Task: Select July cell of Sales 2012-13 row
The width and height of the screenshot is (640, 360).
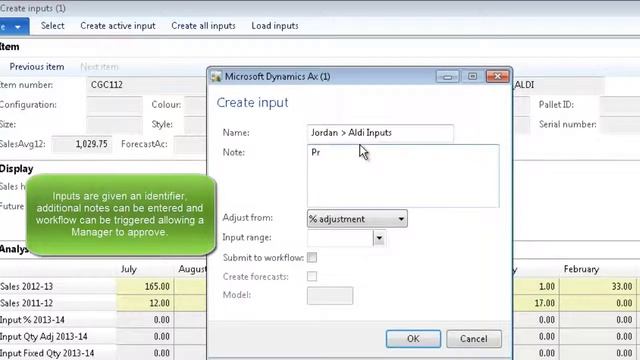Action: [145, 287]
